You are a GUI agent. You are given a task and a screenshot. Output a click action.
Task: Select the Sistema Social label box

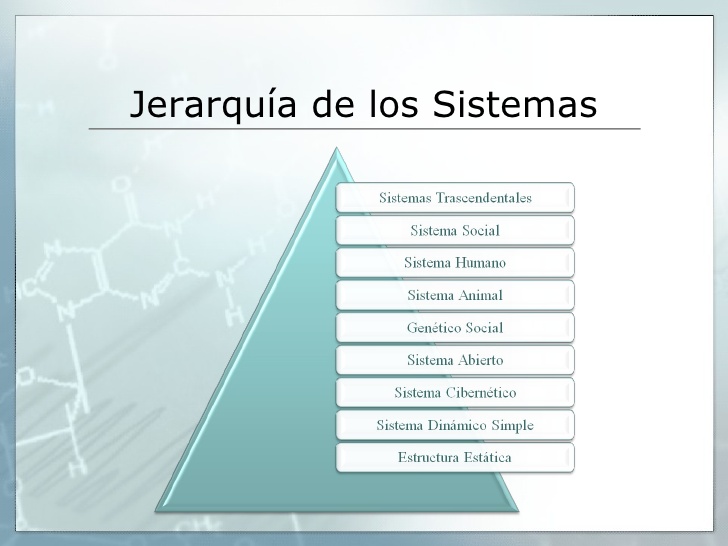[455, 230]
